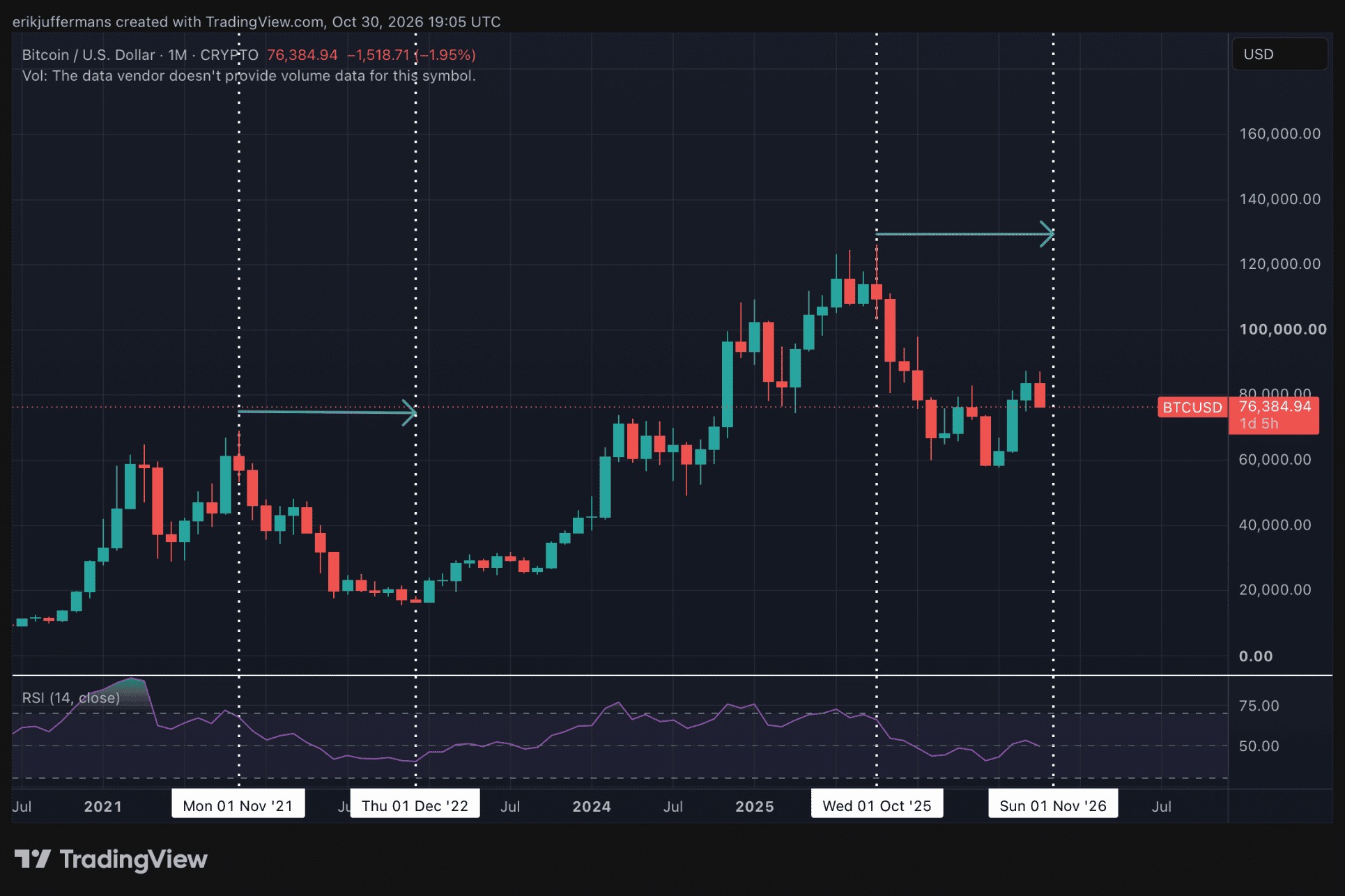The width and height of the screenshot is (1345, 896).
Task: Click the 2024 time axis label
Action: 592,806
